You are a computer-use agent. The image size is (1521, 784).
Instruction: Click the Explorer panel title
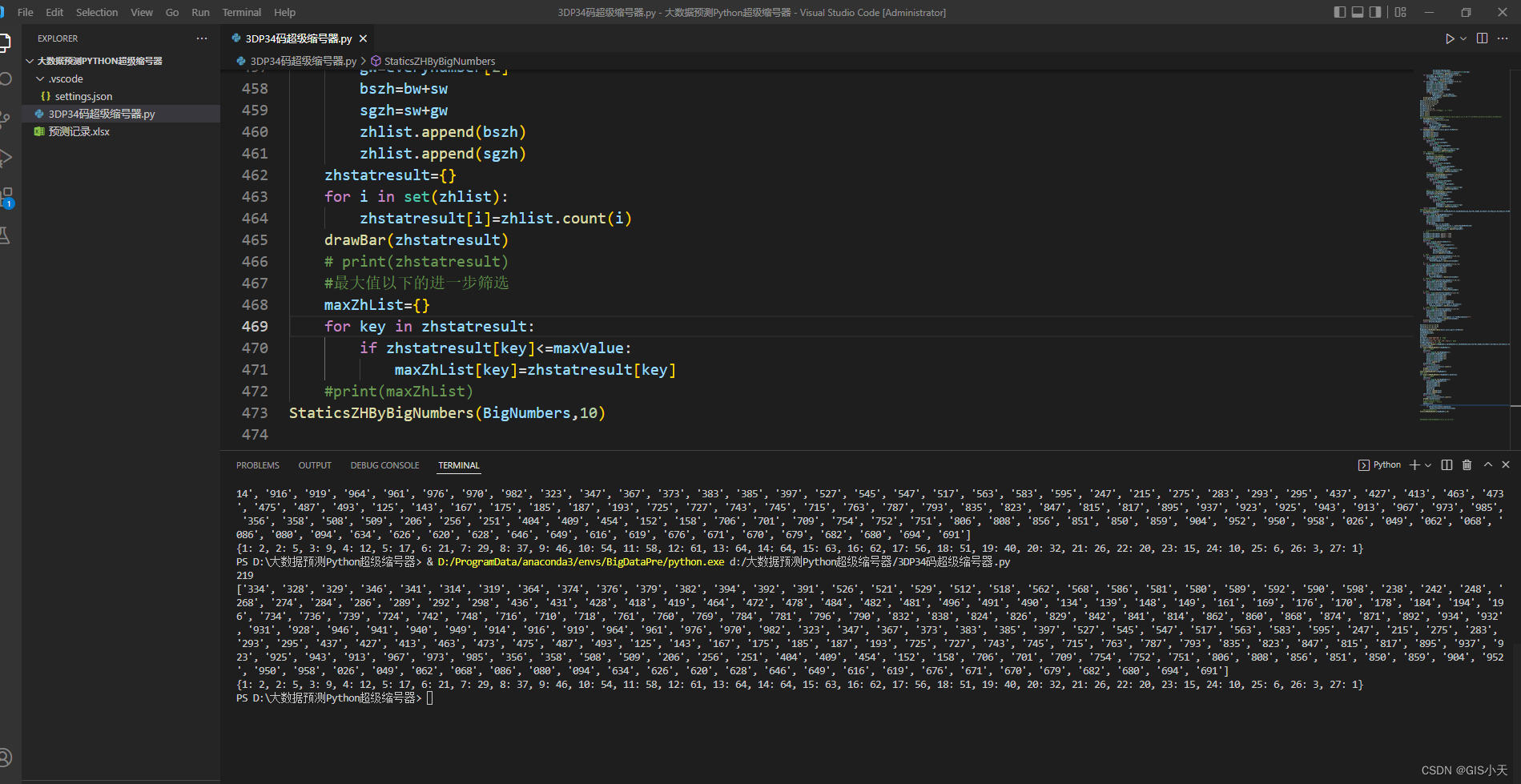point(58,38)
